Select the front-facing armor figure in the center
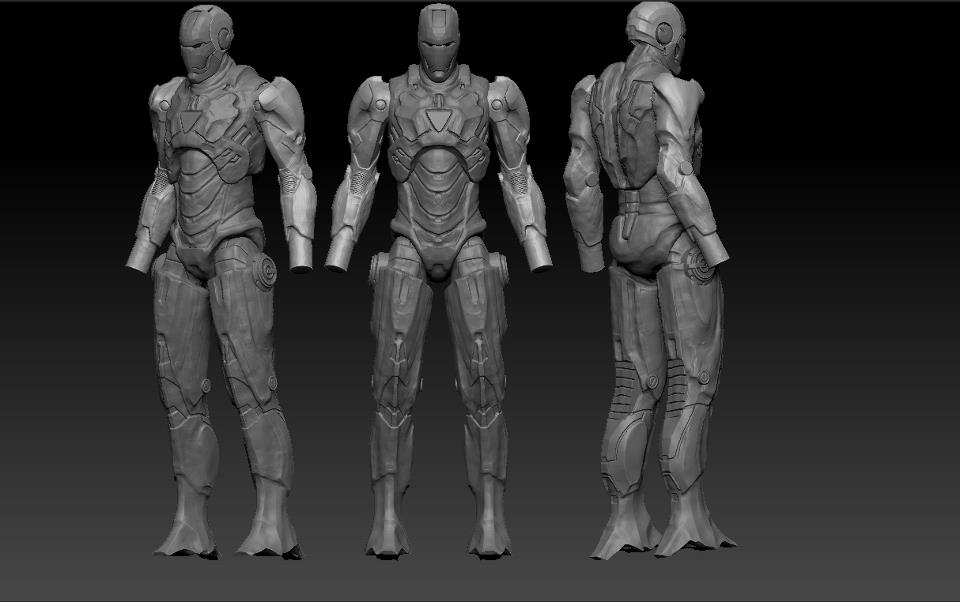Image resolution: width=960 pixels, height=602 pixels. (438, 280)
